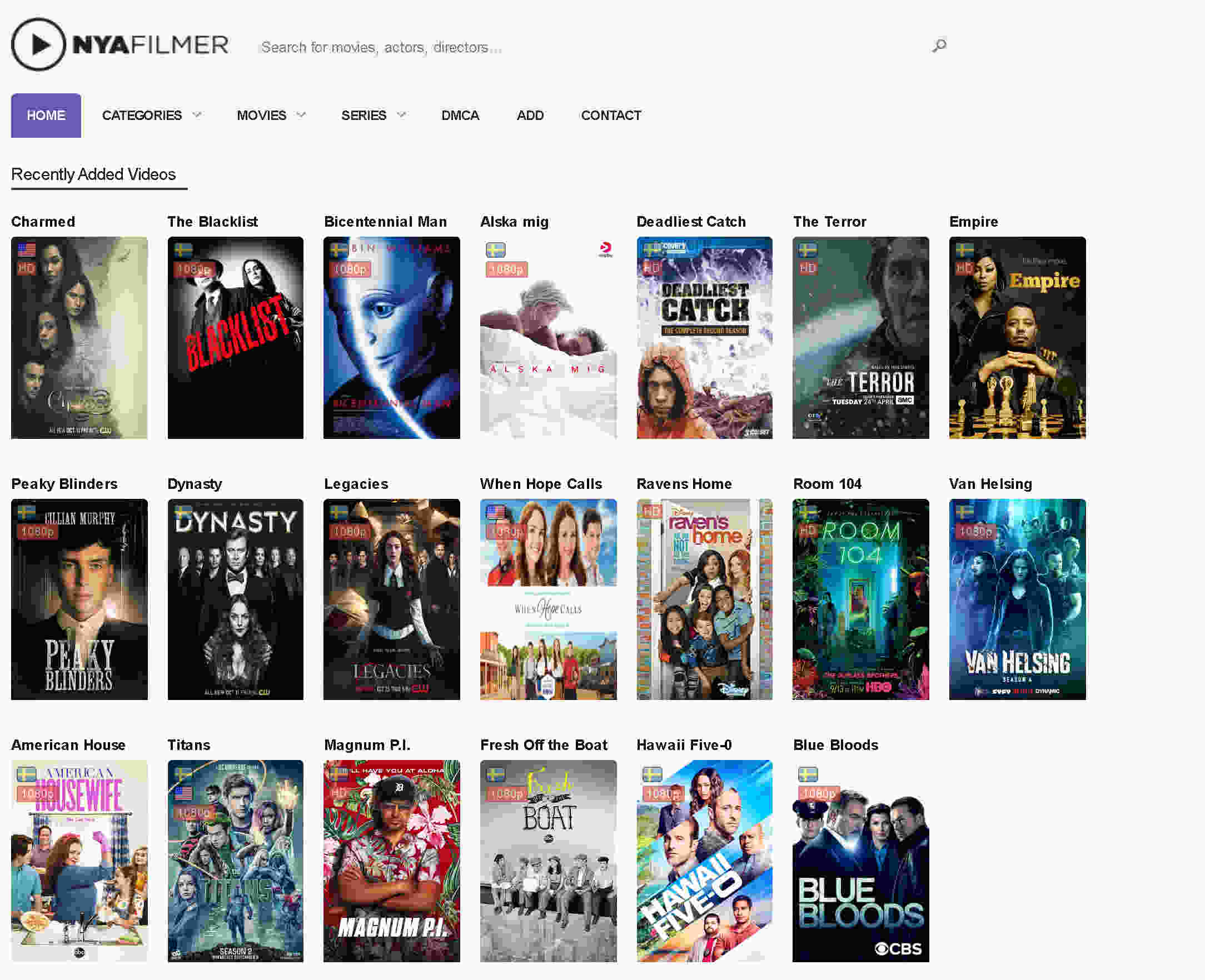The width and height of the screenshot is (1205, 980).
Task: Click the Van Helsing title
Action: [x=990, y=484]
